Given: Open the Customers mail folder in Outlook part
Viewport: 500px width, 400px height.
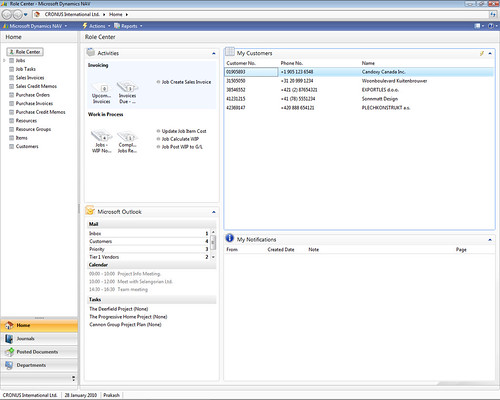Looking at the screenshot, I should (149, 241).
